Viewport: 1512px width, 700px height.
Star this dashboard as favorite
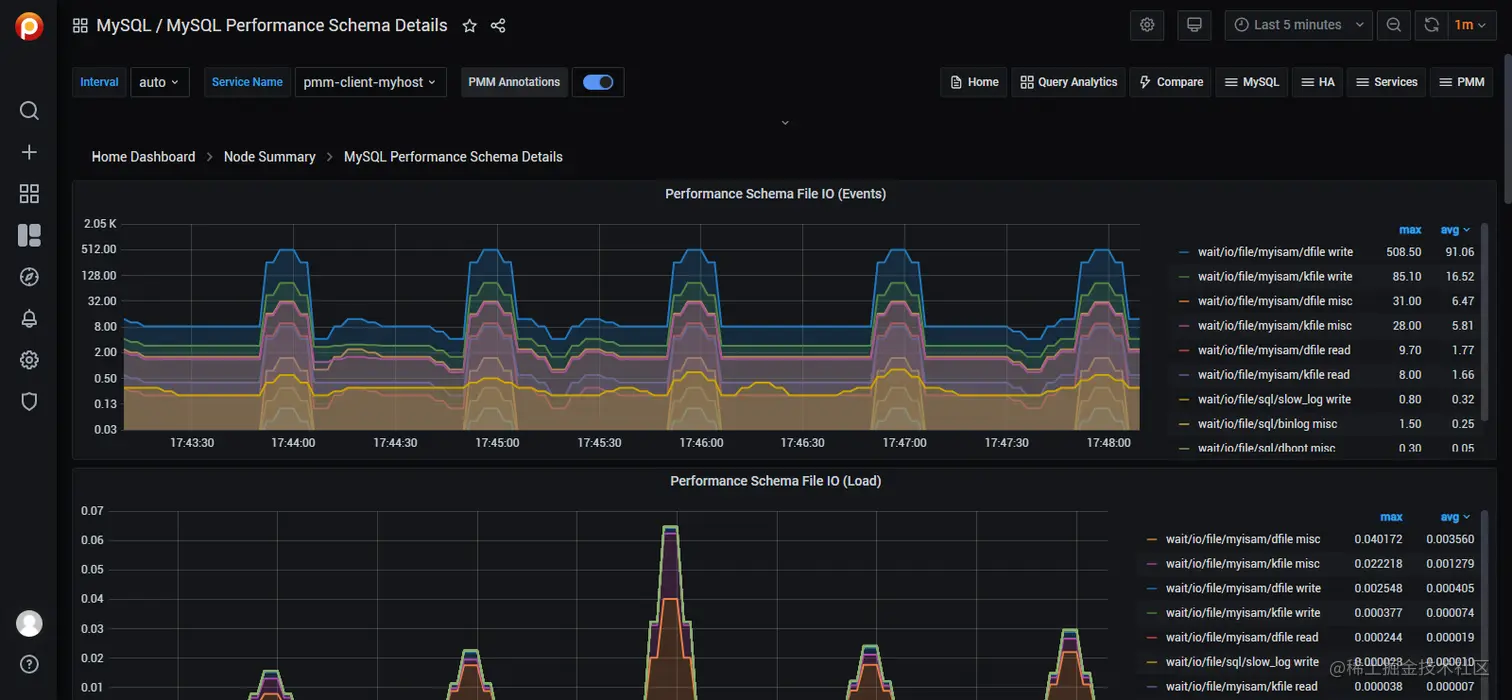pyautogui.click(x=469, y=26)
